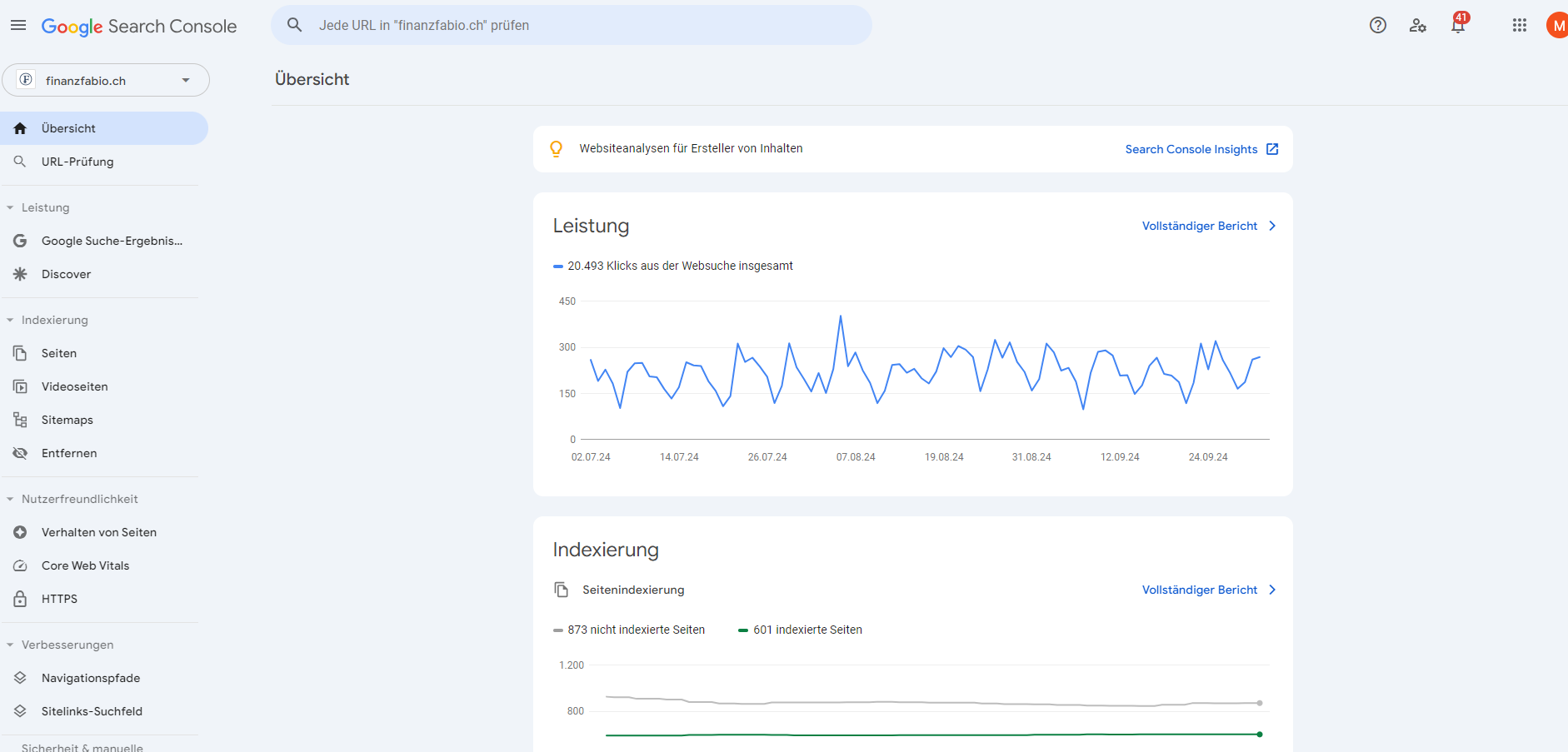Click the Seitenindexierung label
The image size is (1568, 752).
point(633,590)
